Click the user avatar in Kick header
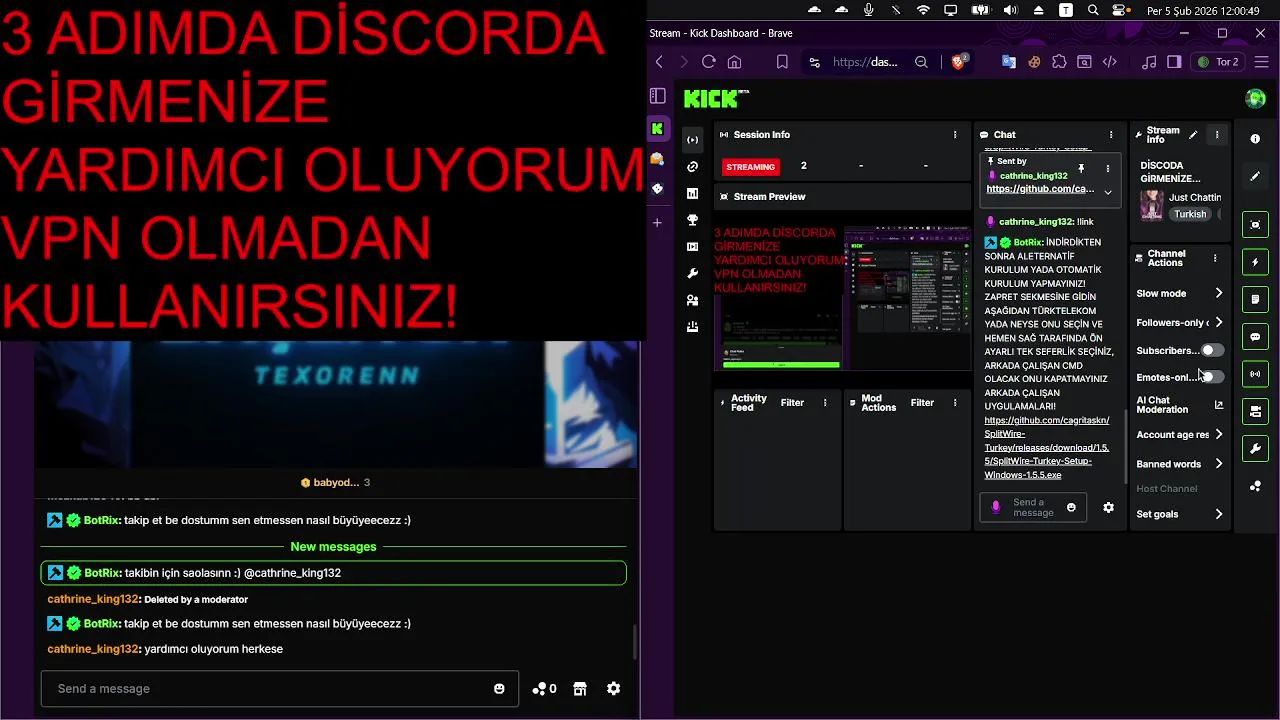Viewport: 1280px width, 720px height. pyautogui.click(x=1255, y=98)
